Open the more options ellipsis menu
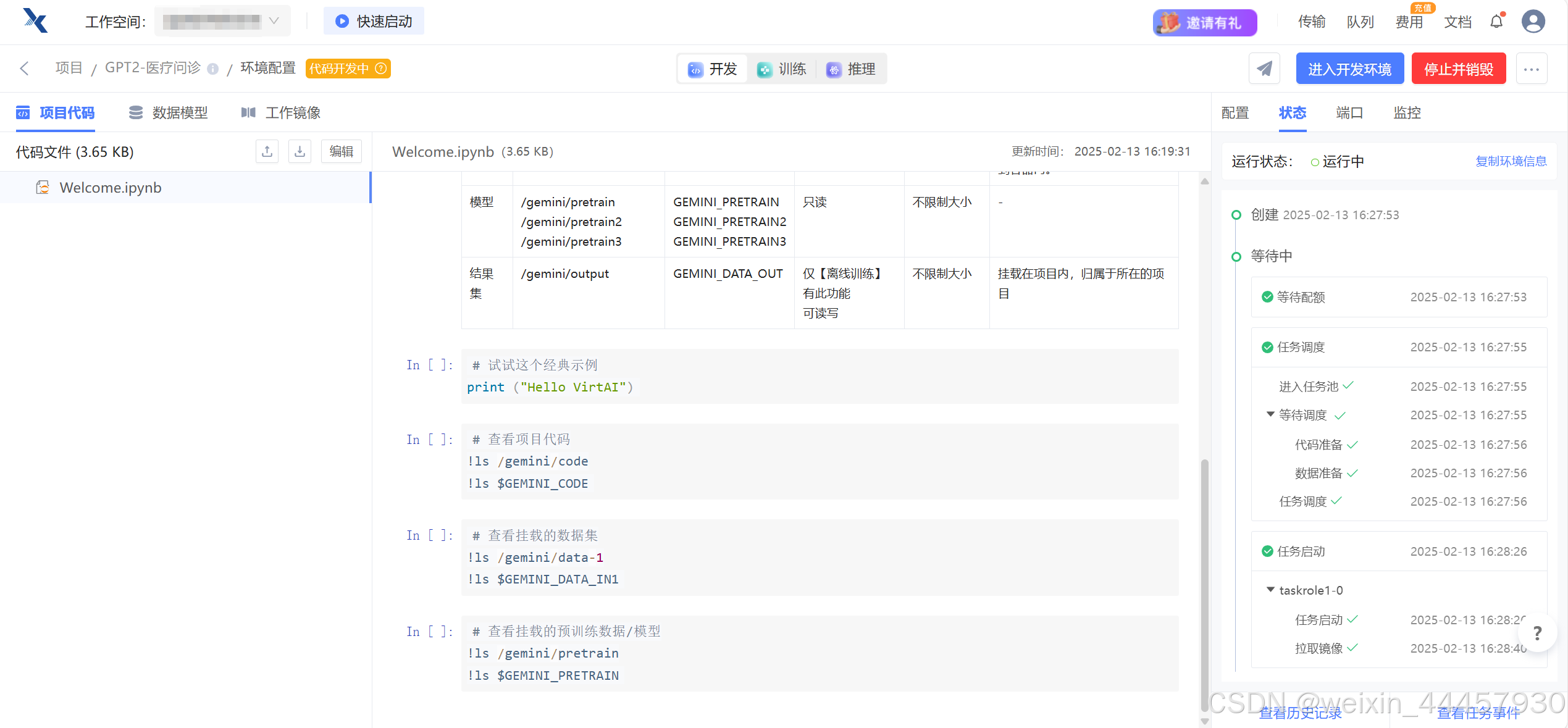 coord(1532,69)
